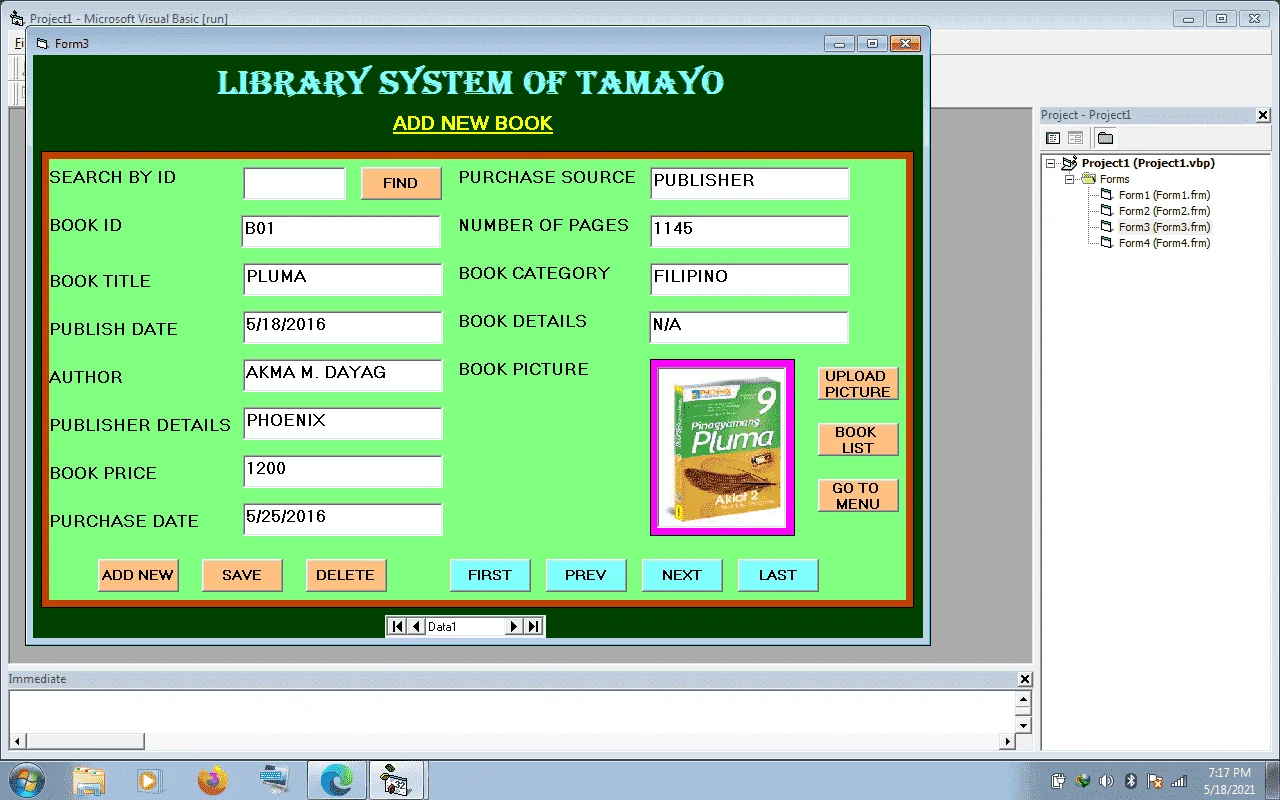Click Immediate window scroll right arrow

[x=1007, y=741]
